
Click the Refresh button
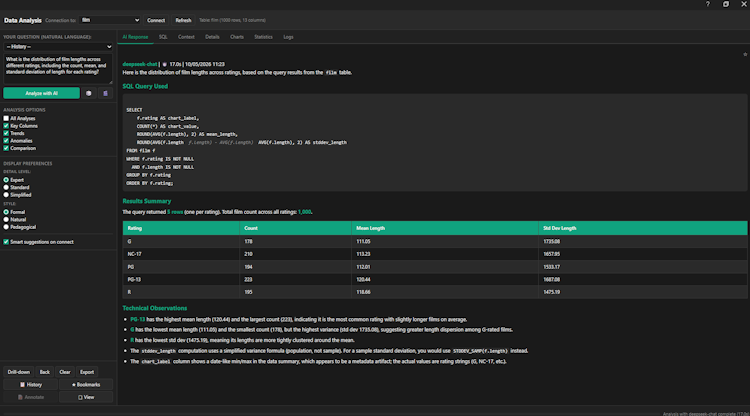pyautogui.click(x=183, y=20)
